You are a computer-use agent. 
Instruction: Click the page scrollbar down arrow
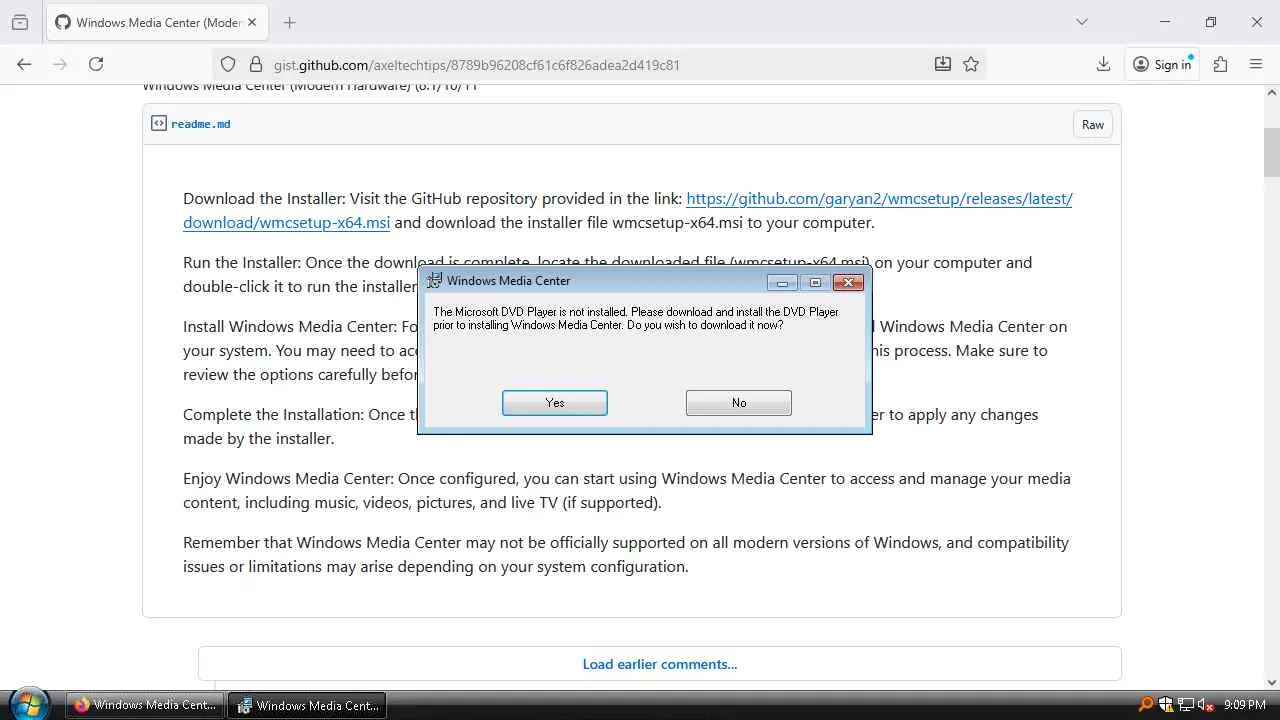click(1272, 682)
